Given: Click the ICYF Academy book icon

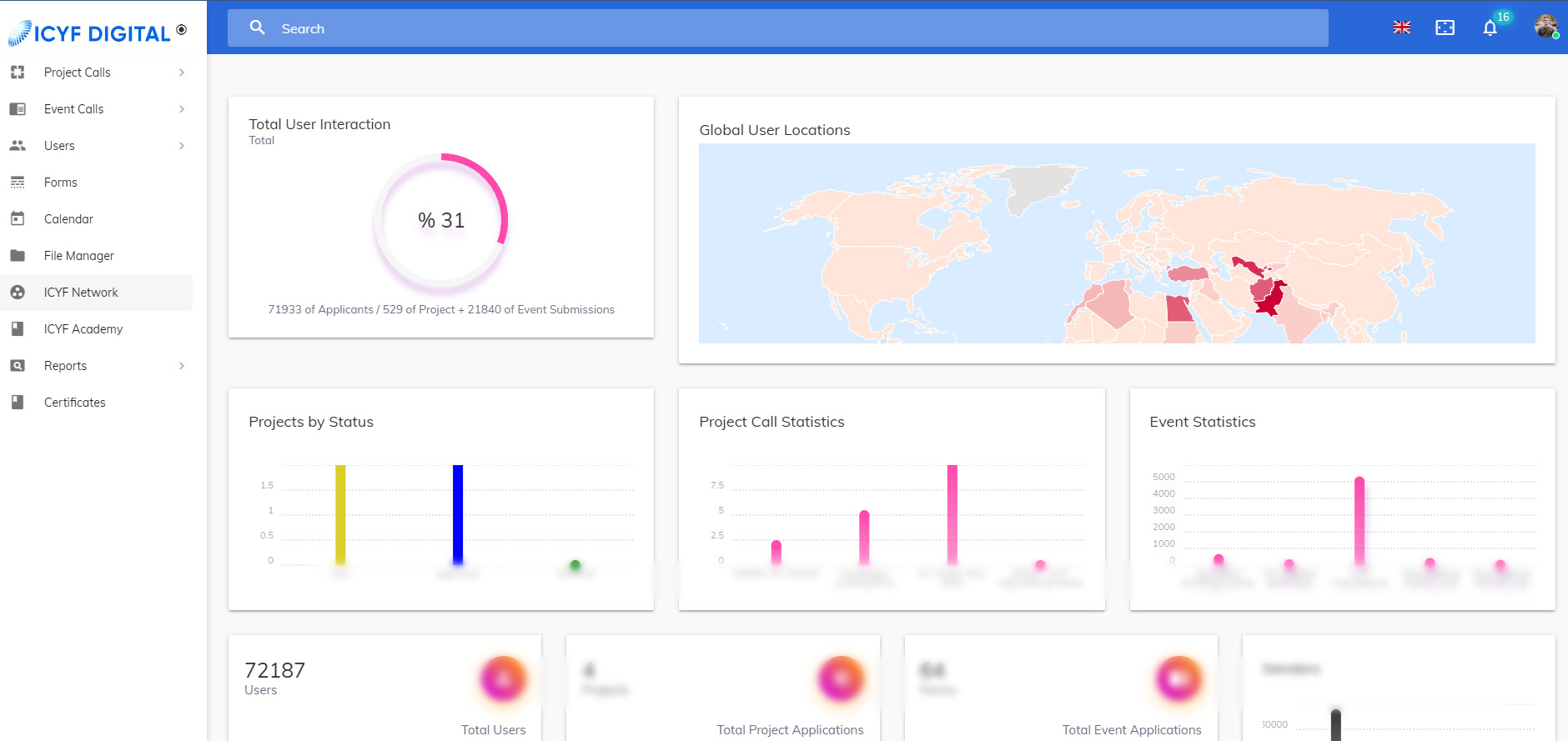Looking at the screenshot, I should point(18,329).
